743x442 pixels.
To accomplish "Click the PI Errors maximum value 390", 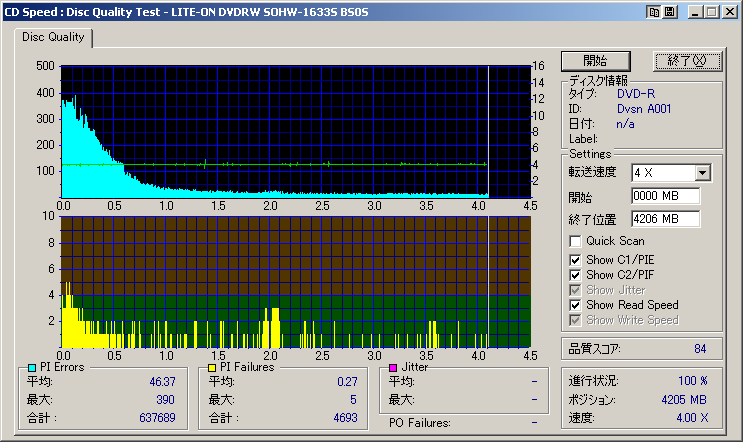I will click(x=165, y=400).
